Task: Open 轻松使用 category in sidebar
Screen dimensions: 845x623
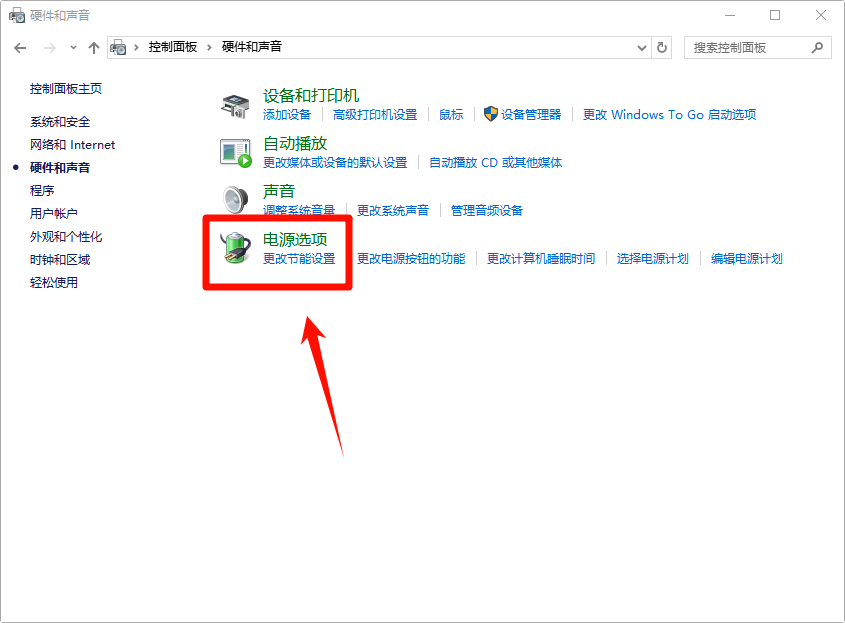Action: 54,282
